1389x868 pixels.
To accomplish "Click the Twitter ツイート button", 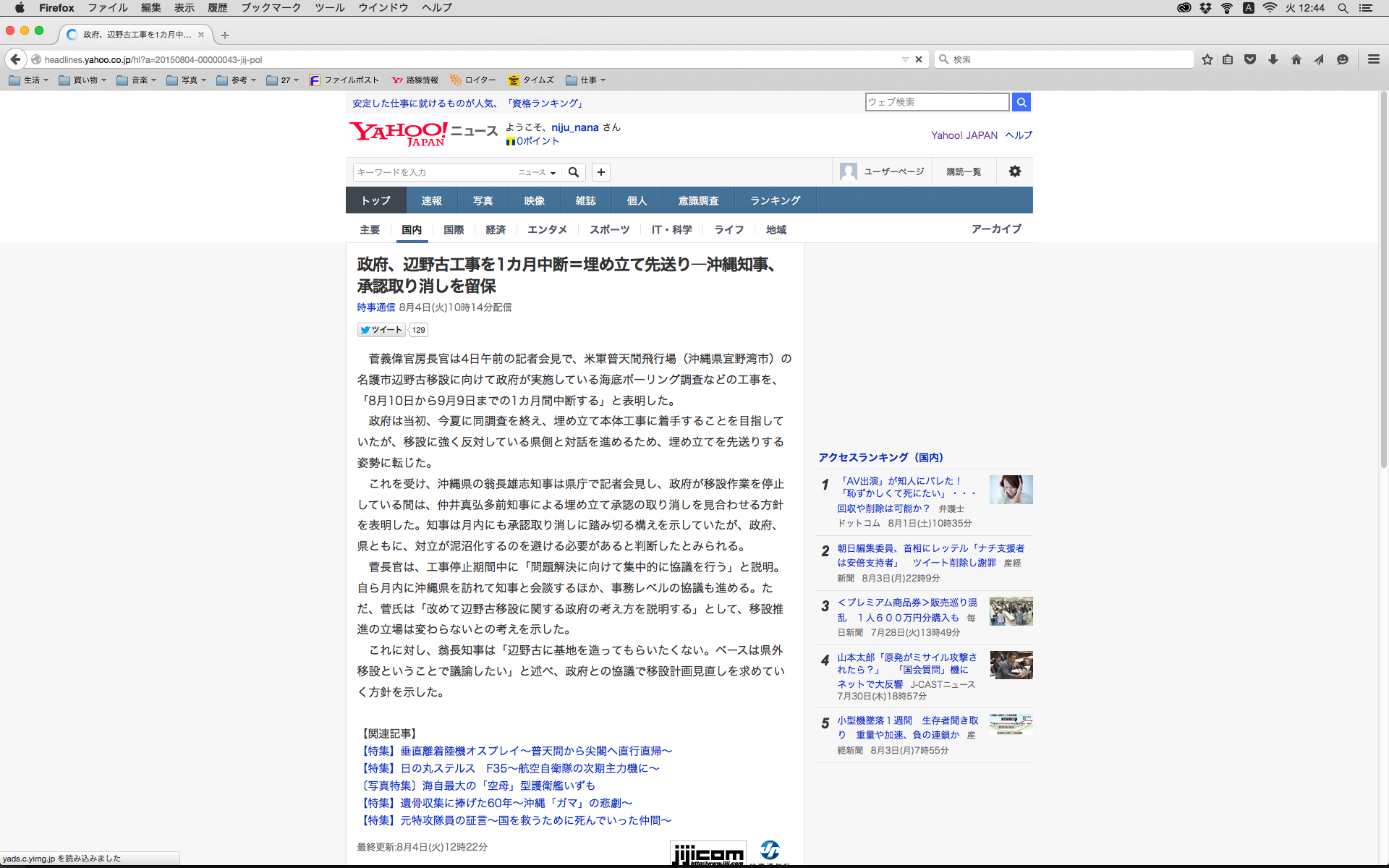I will pyautogui.click(x=381, y=330).
